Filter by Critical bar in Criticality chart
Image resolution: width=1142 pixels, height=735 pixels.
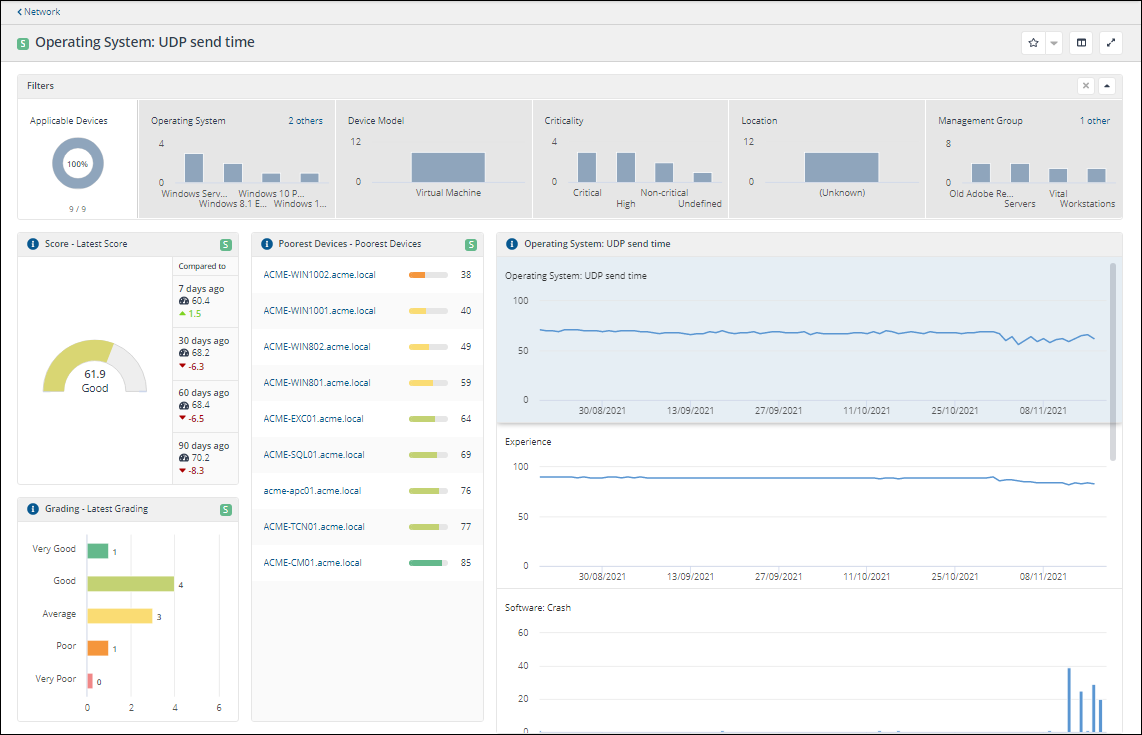coord(587,168)
